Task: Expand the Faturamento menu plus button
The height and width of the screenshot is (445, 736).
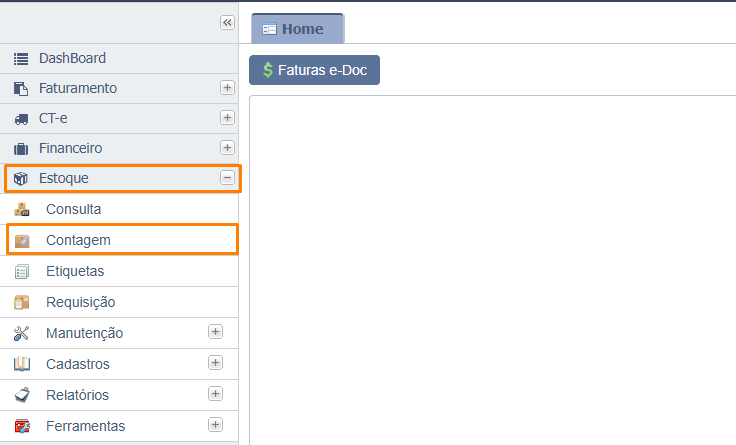Action: tap(227, 88)
